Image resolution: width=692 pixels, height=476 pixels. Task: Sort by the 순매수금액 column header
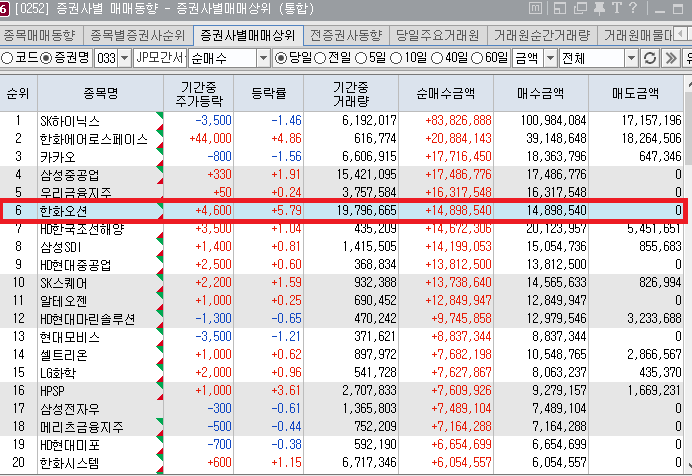coord(446,93)
